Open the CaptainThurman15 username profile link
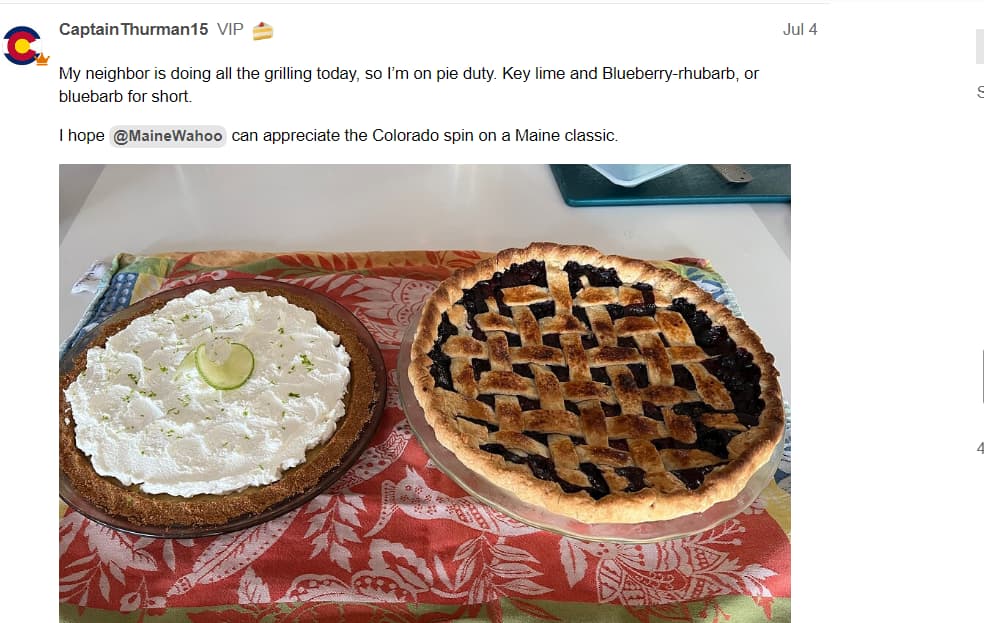984x623 pixels. (133, 29)
